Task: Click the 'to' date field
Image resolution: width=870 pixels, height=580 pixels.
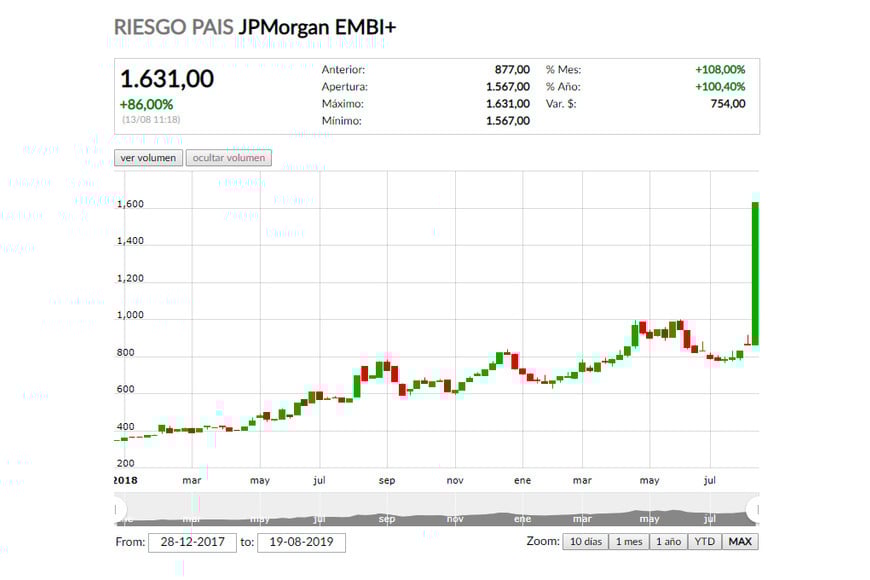Action: 301,543
